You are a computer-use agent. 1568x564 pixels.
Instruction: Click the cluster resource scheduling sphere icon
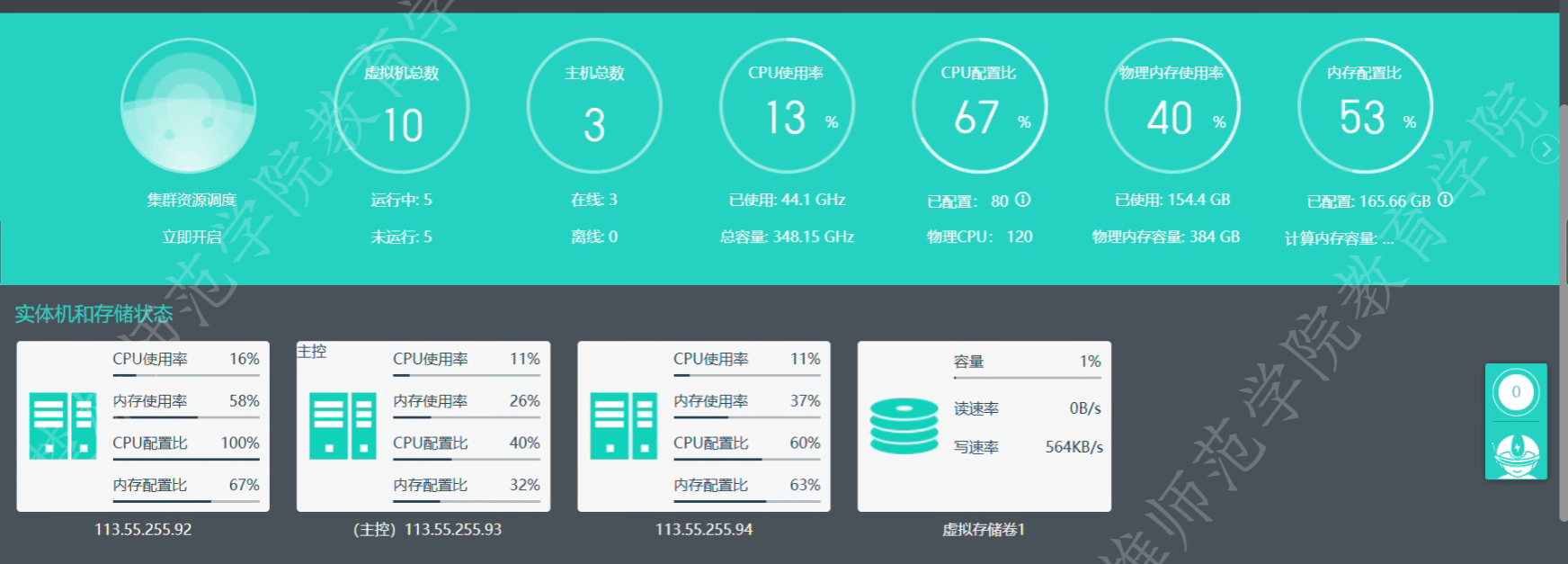tap(188, 106)
